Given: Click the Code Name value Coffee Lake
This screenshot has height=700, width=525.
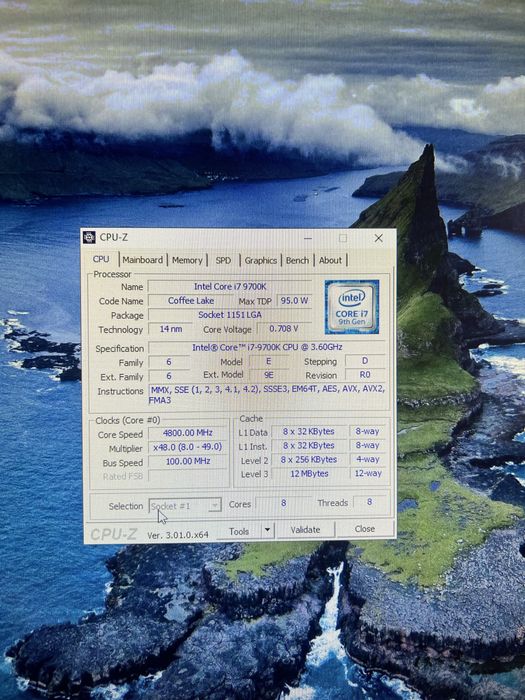Looking at the screenshot, I should (x=191, y=300).
